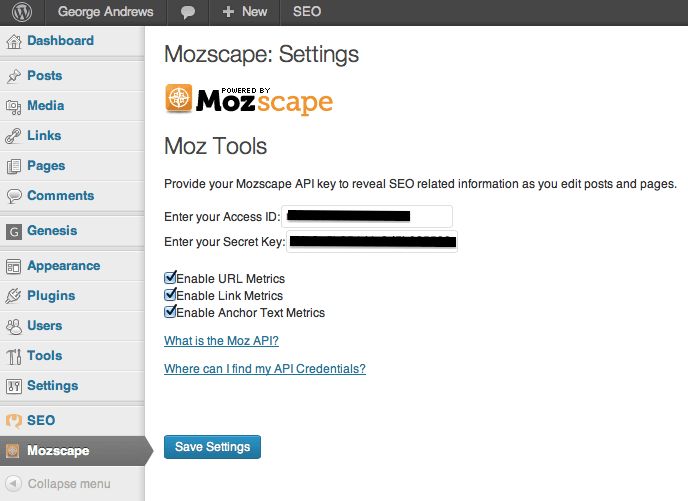Click the Genesis G icon
688x501 pixels.
[x=14, y=231]
